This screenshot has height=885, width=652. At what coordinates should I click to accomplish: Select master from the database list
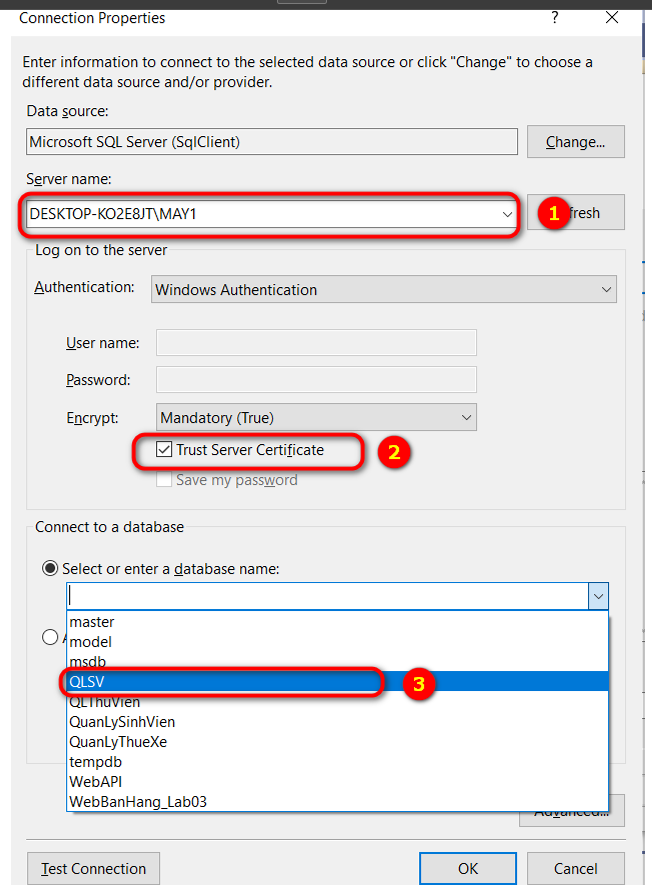(92, 622)
